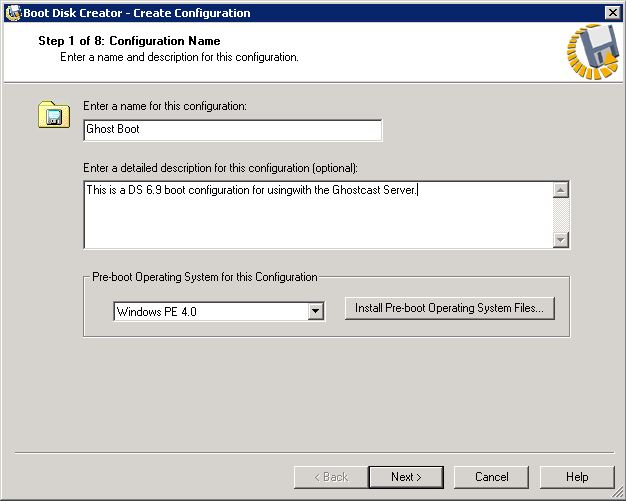The width and height of the screenshot is (626, 501).
Task: Click the Boot Disk Creator title bar icon
Action: (x=13, y=13)
